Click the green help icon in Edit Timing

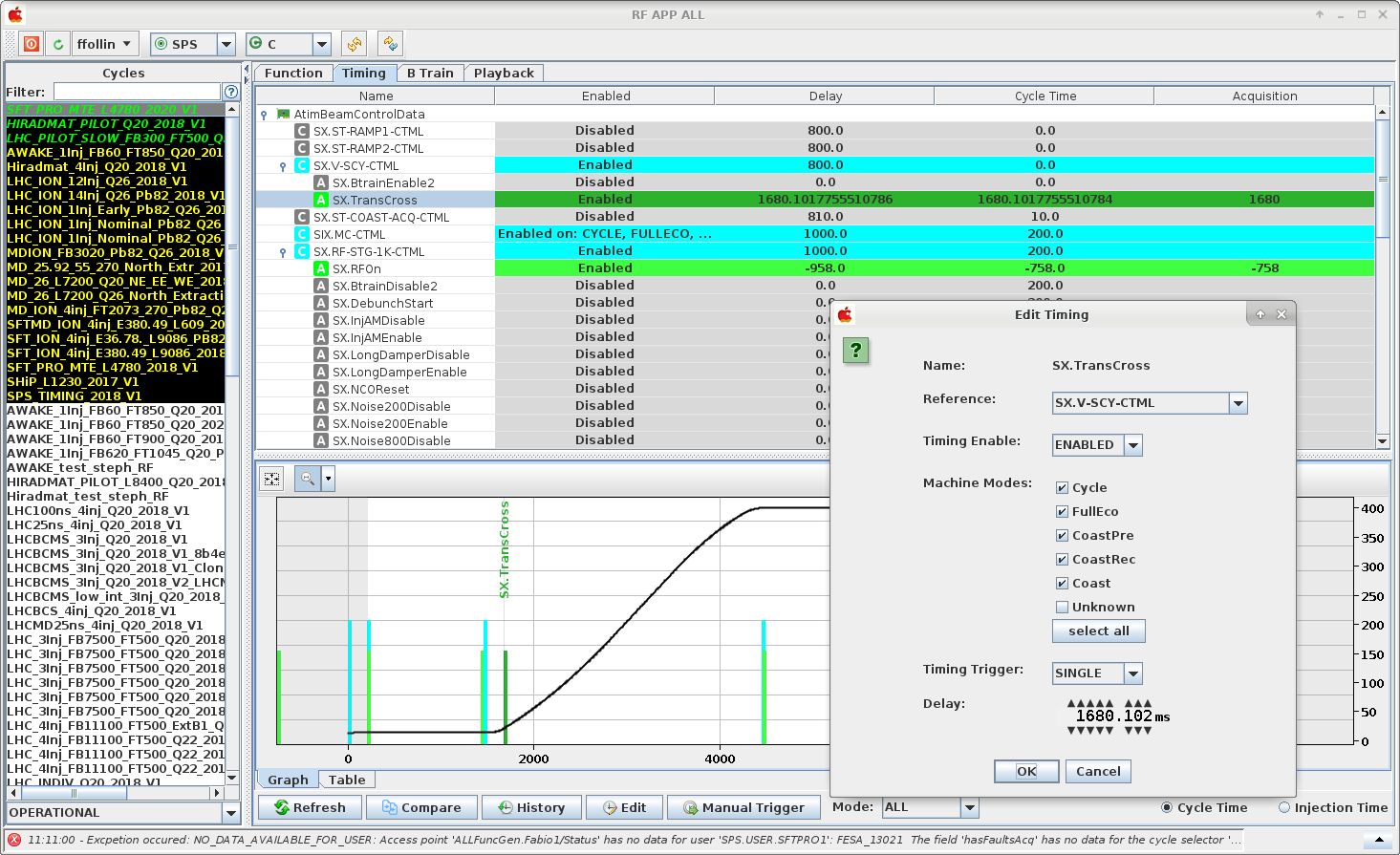coord(855,351)
